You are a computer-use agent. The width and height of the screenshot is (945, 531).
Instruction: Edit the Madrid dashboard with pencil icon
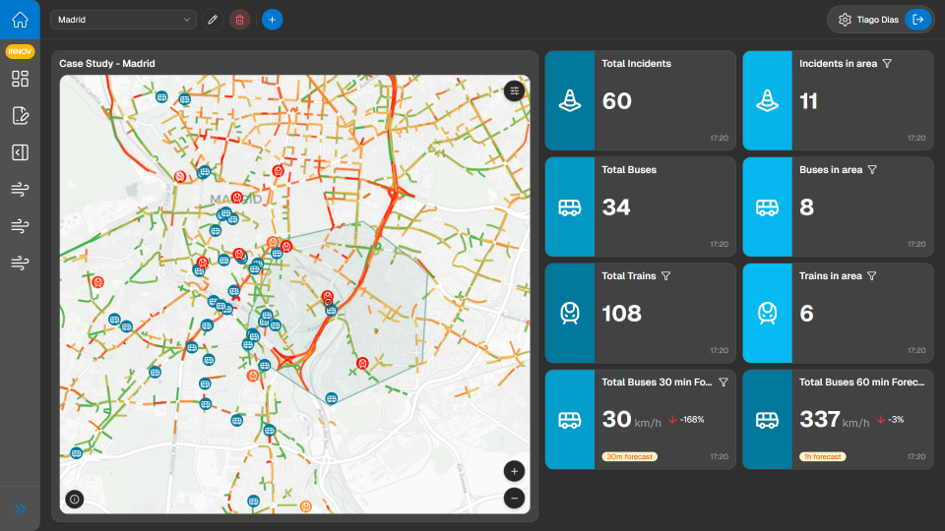[x=213, y=20]
